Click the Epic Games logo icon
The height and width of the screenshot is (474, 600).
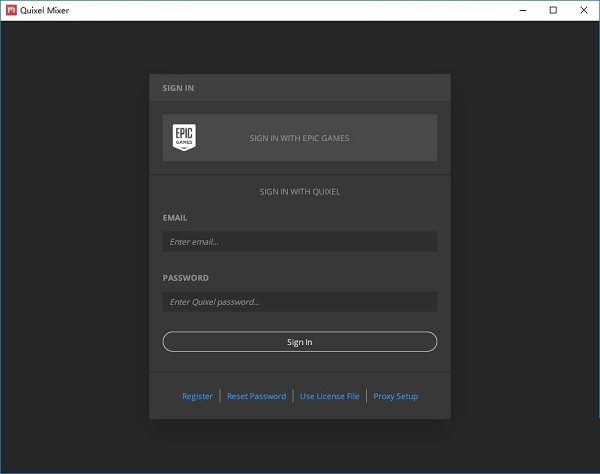coord(184,138)
